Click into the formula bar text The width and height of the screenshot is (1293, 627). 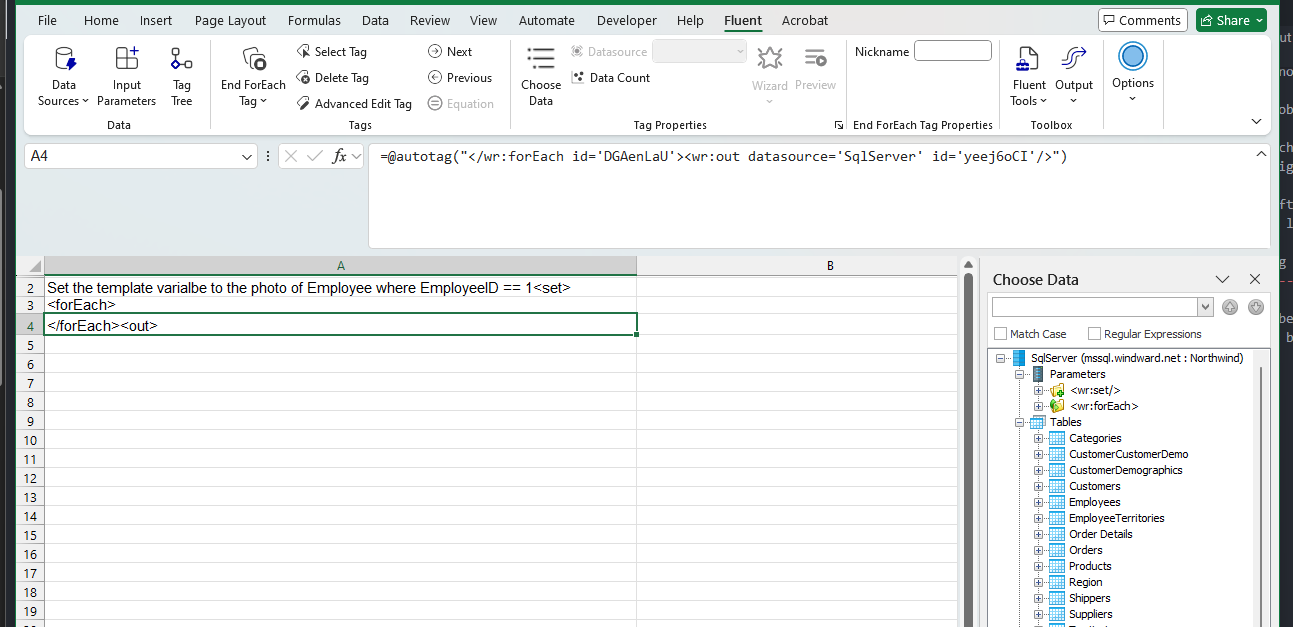coord(724,157)
